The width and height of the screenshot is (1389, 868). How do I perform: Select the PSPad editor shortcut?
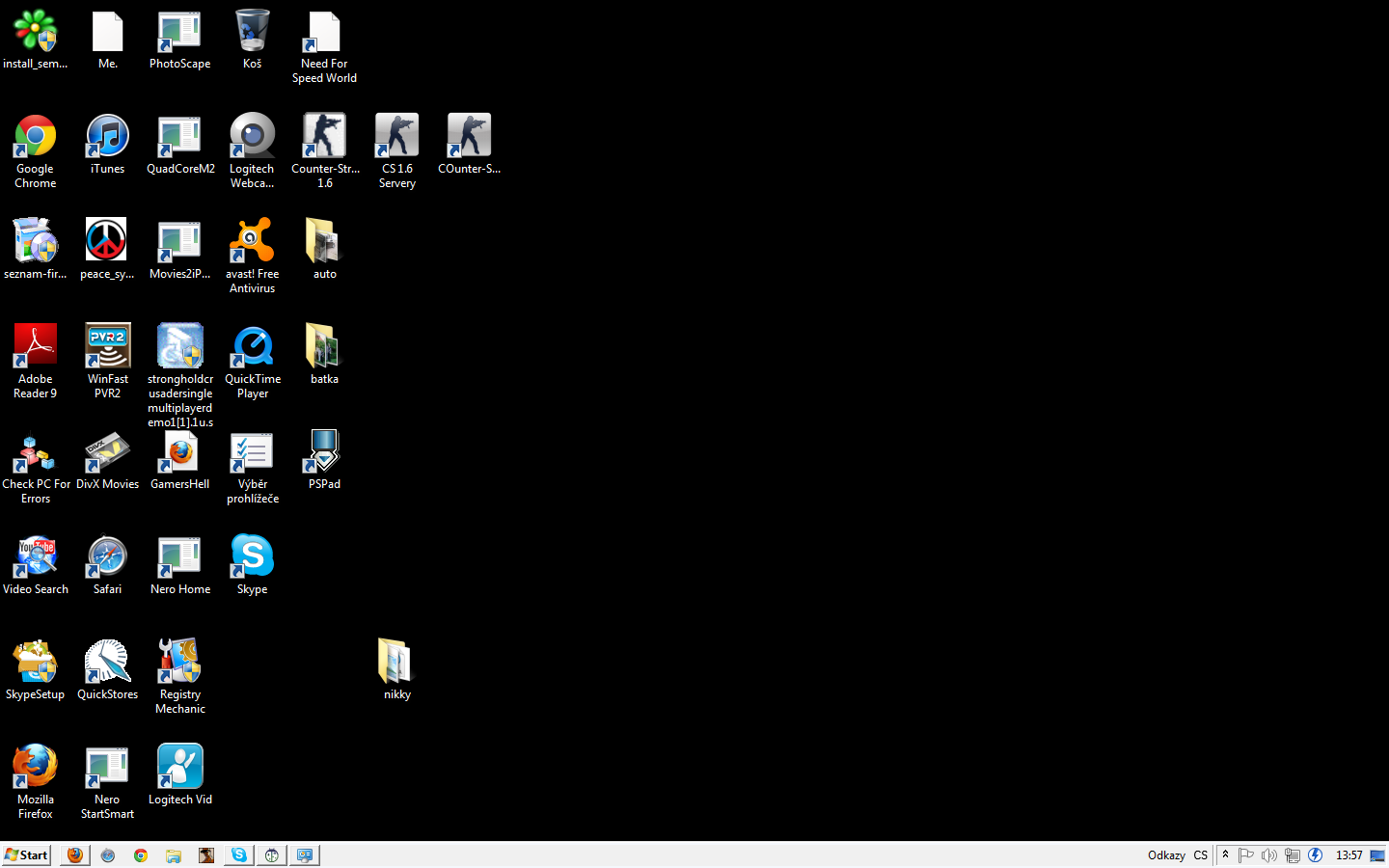pos(324,452)
